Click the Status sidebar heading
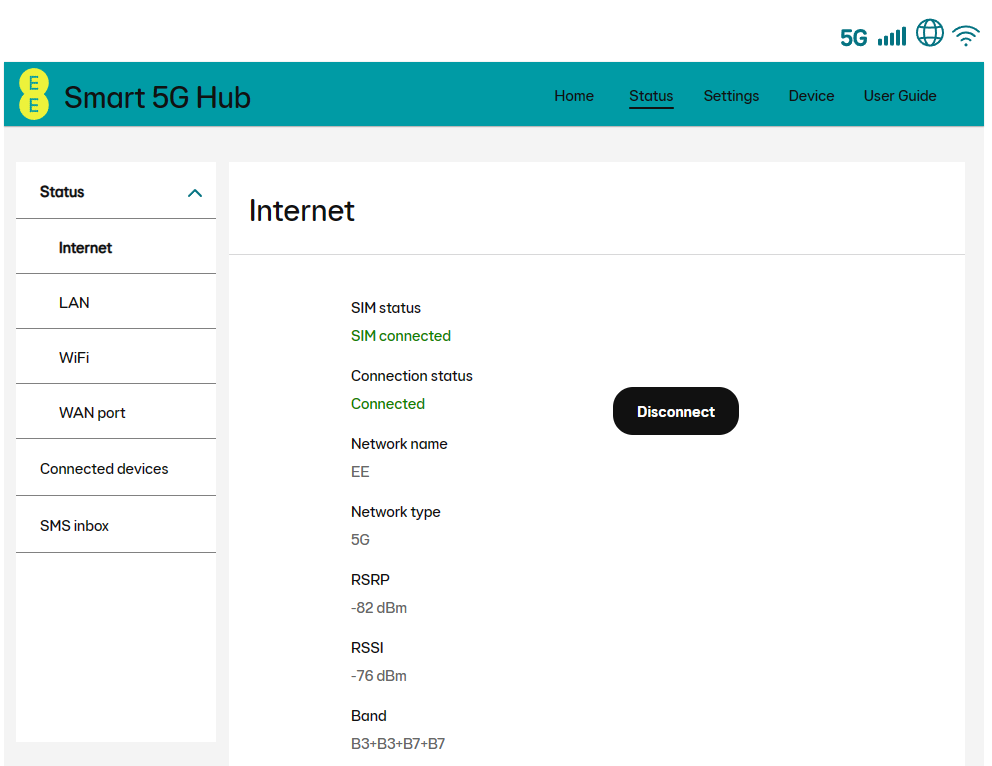 click(62, 192)
